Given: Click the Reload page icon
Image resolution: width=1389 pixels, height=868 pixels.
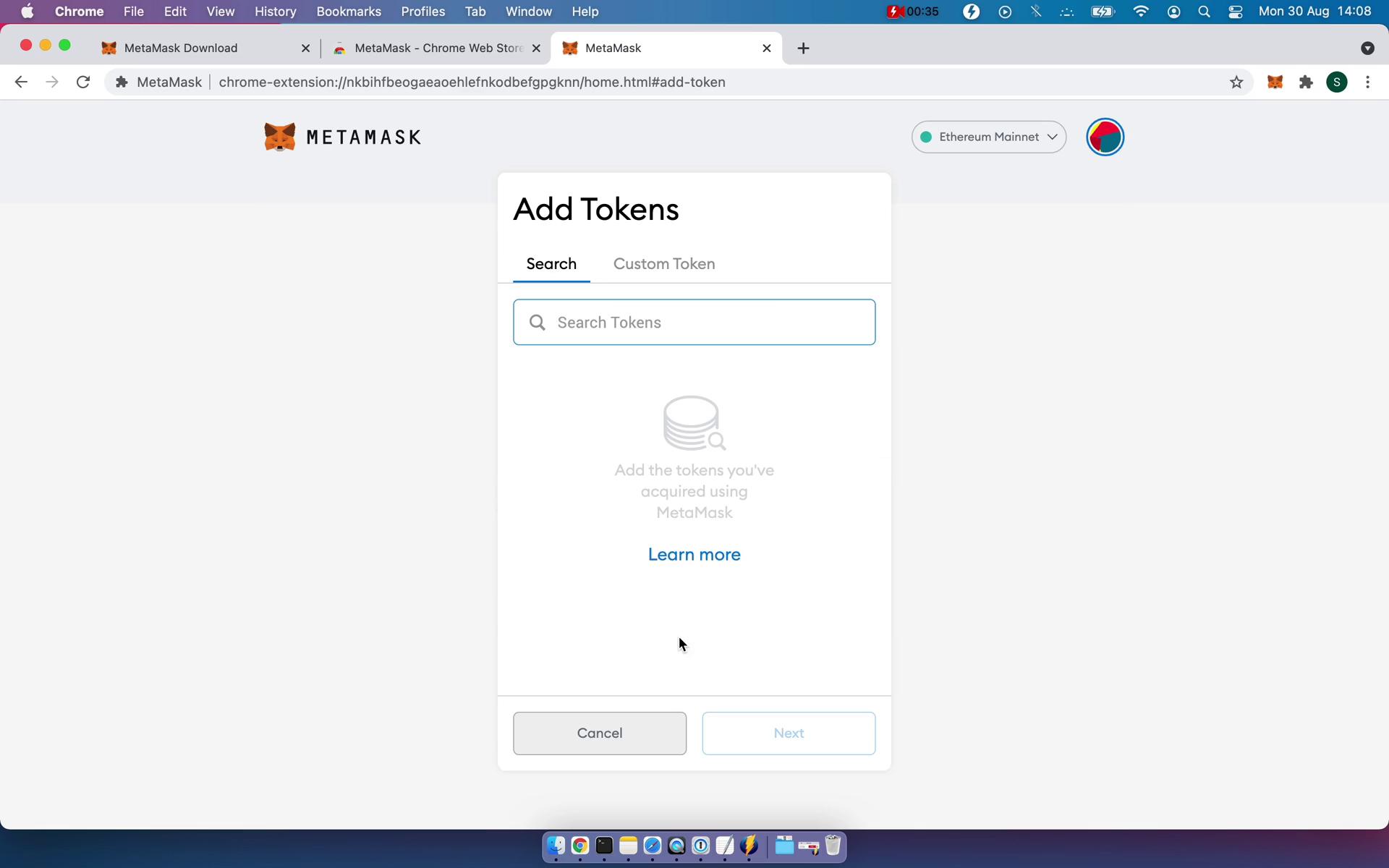Looking at the screenshot, I should 85,82.
